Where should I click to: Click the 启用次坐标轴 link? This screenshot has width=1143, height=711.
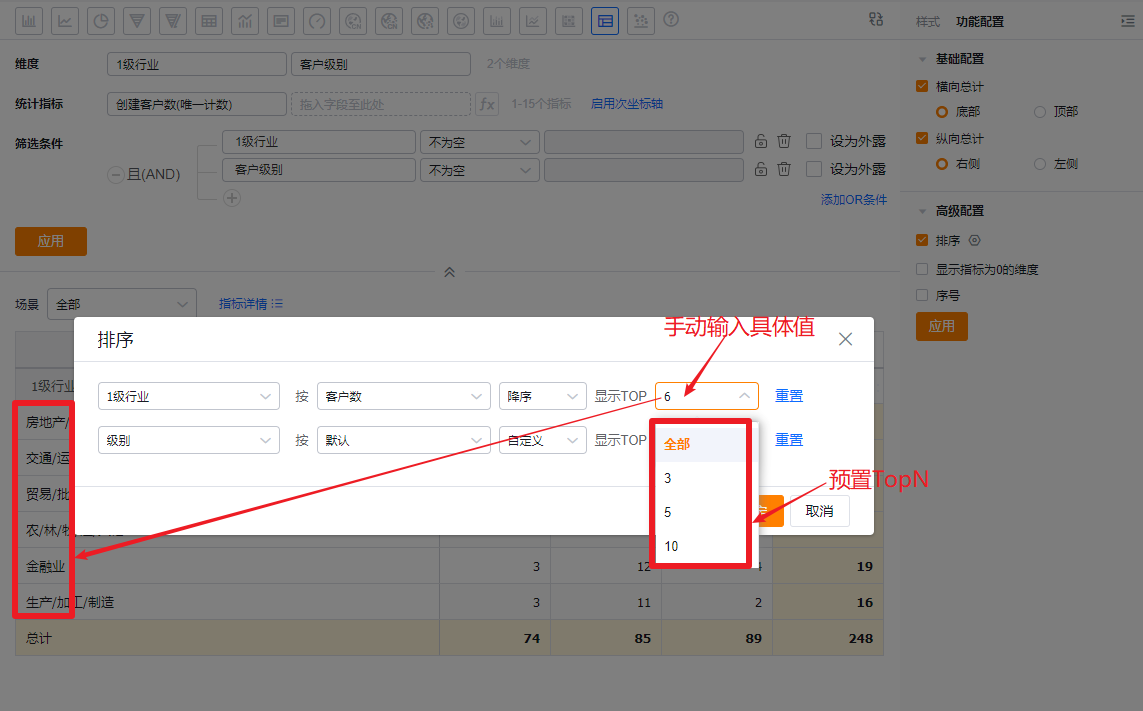coord(627,104)
